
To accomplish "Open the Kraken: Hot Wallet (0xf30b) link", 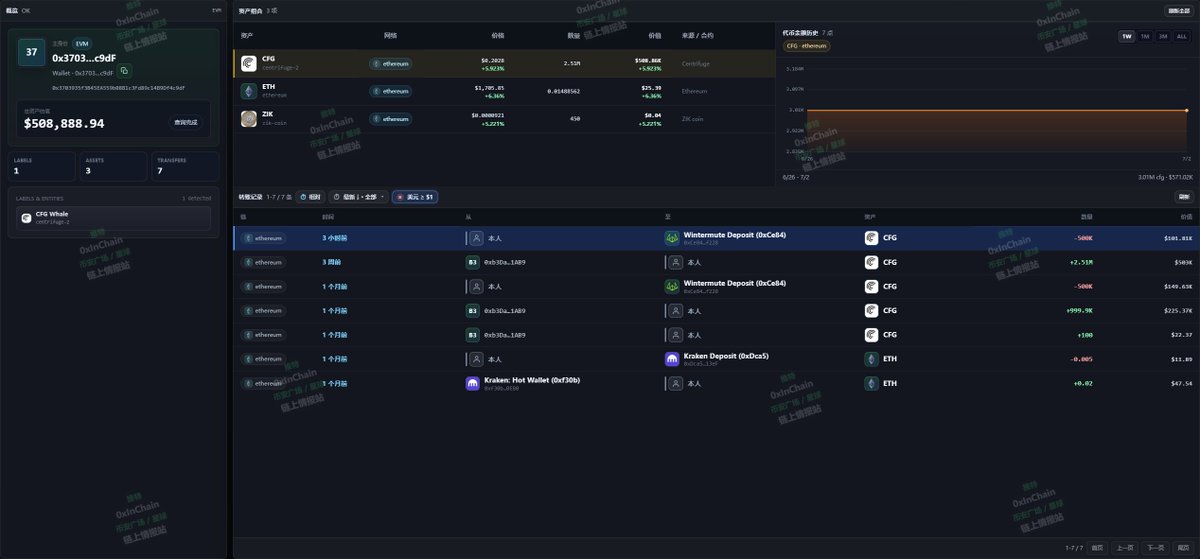I will coord(532,380).
